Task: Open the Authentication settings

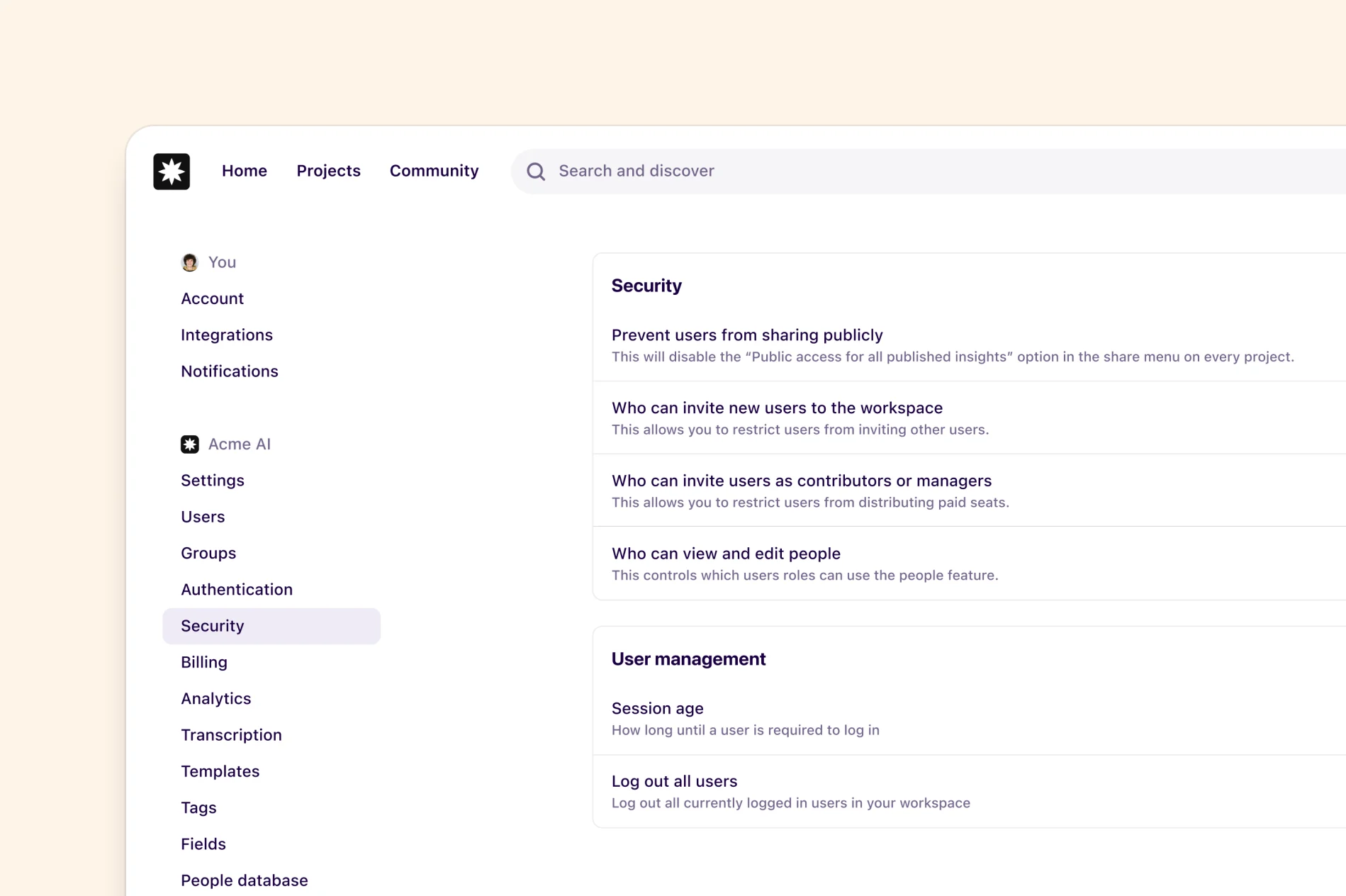Action: 237,589
